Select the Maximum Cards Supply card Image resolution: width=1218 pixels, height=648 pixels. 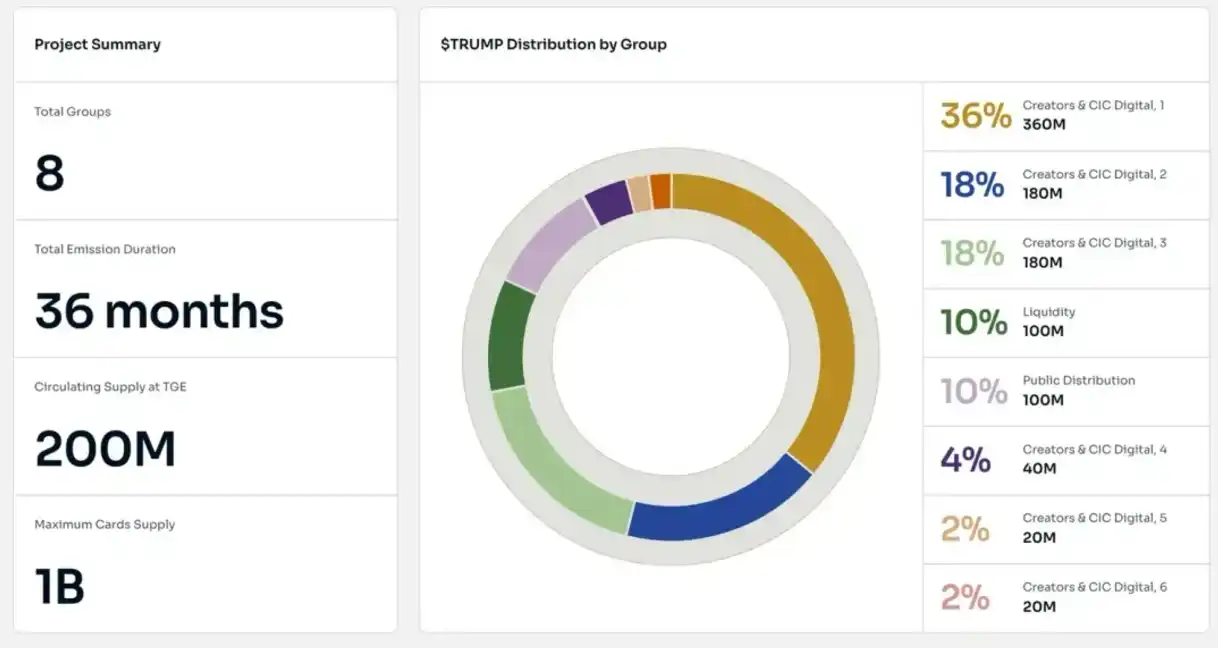point(205,564)
